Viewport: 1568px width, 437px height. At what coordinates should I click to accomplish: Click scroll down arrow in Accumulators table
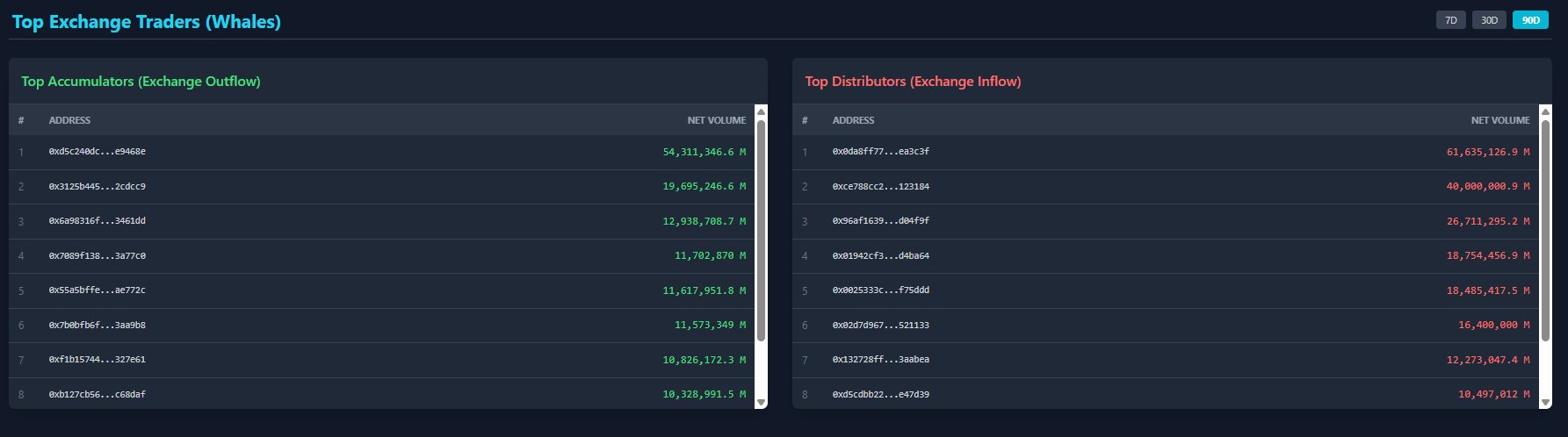pyautogui.click(x=761, y=402)
